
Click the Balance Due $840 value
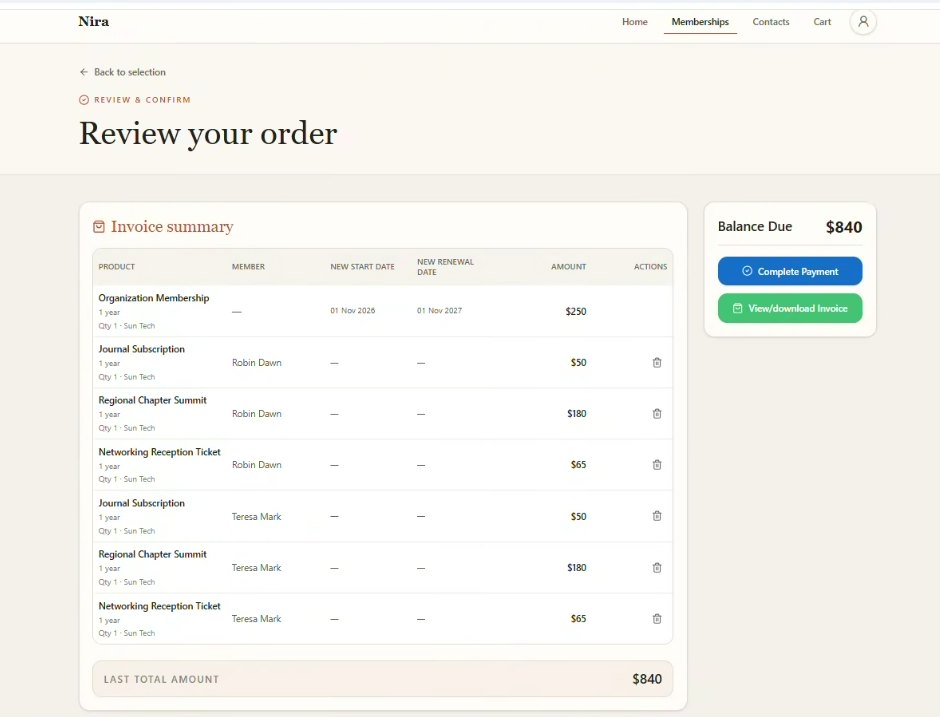(x=844, y=227)
